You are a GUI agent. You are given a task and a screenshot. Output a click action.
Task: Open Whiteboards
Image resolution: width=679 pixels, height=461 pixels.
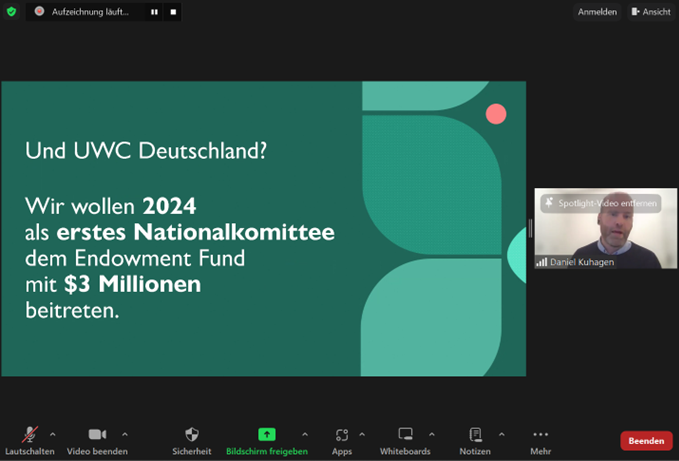406,435
